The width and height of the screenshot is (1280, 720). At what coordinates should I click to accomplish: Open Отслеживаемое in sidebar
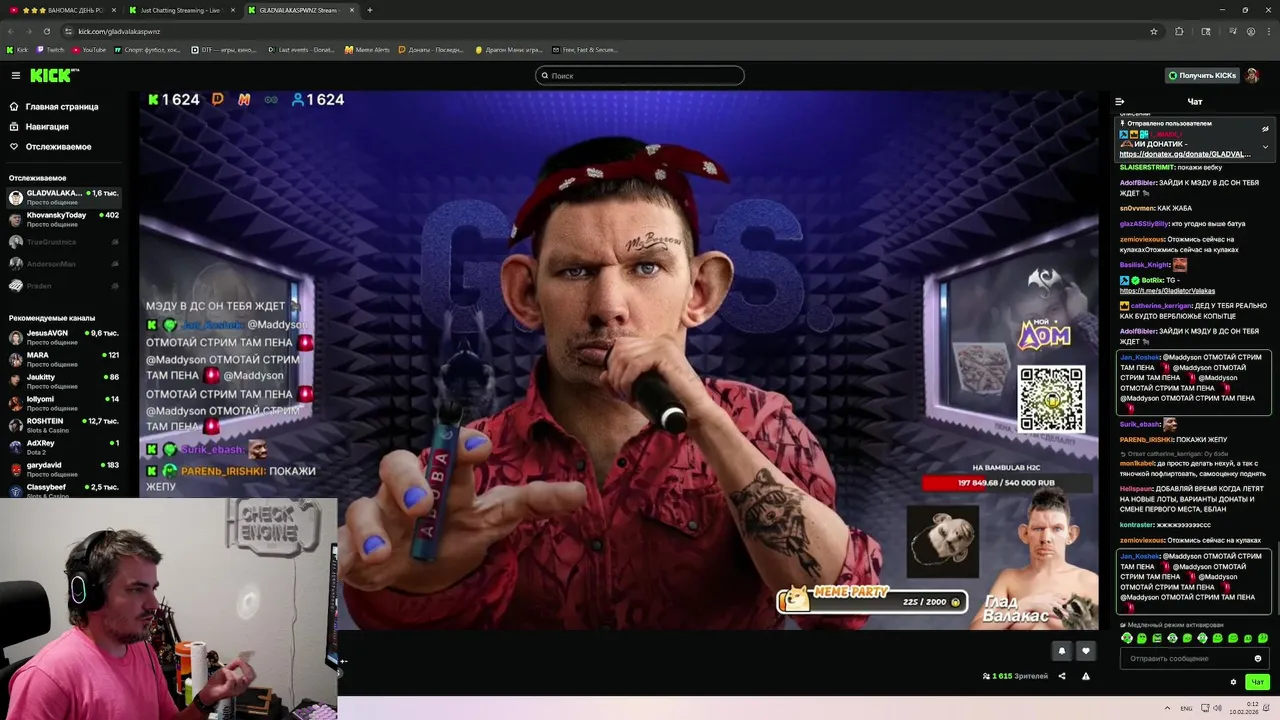coord(58,146)
